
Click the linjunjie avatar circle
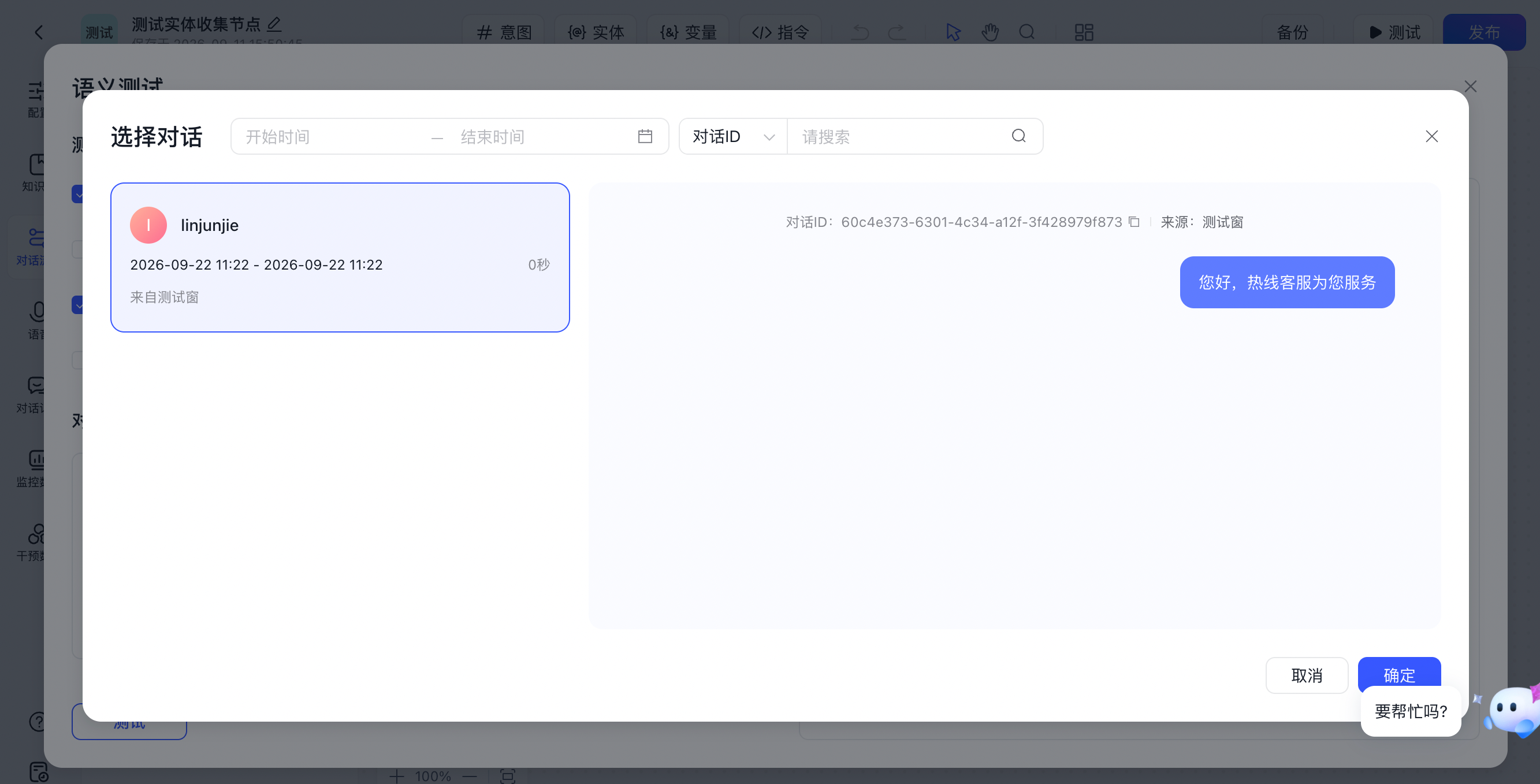(148, 225)
